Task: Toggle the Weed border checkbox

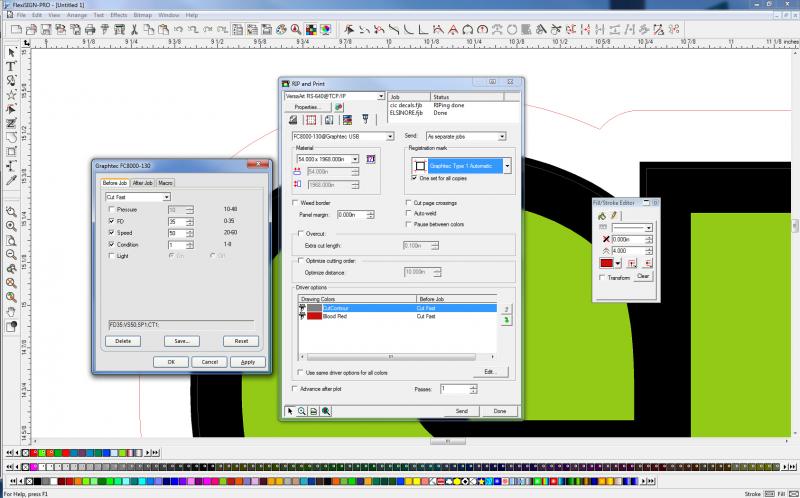Action: (295, 203)
